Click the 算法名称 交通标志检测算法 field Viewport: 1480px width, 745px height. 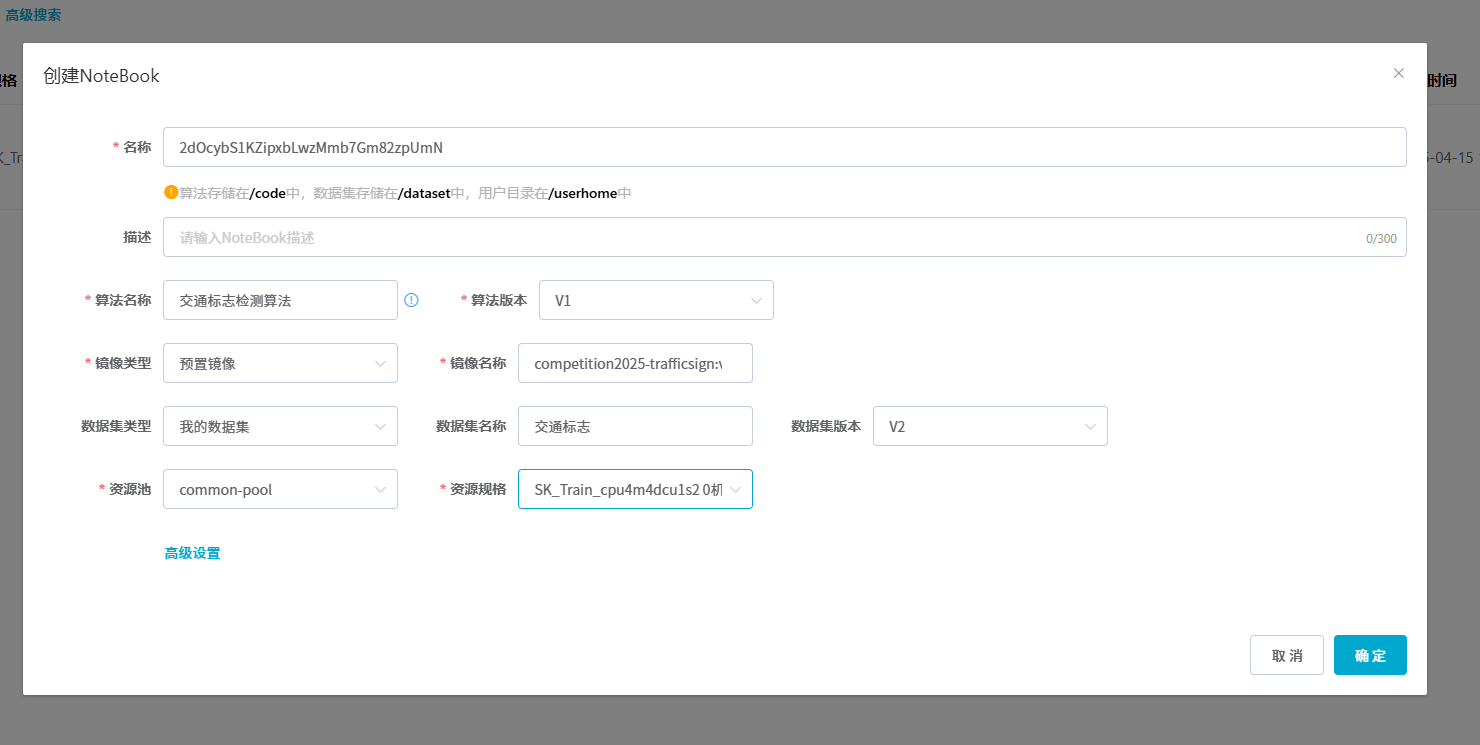[280, 300]
